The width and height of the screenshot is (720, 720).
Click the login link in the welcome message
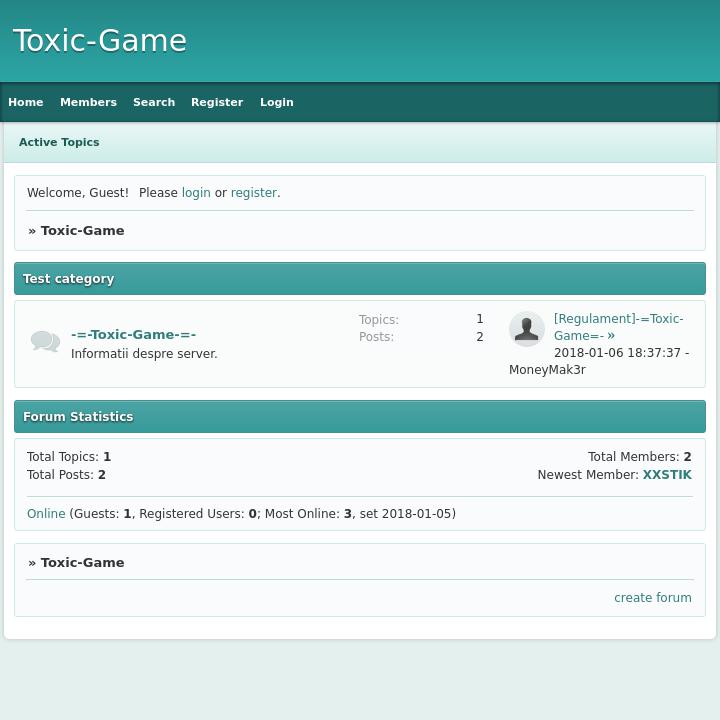196,193
